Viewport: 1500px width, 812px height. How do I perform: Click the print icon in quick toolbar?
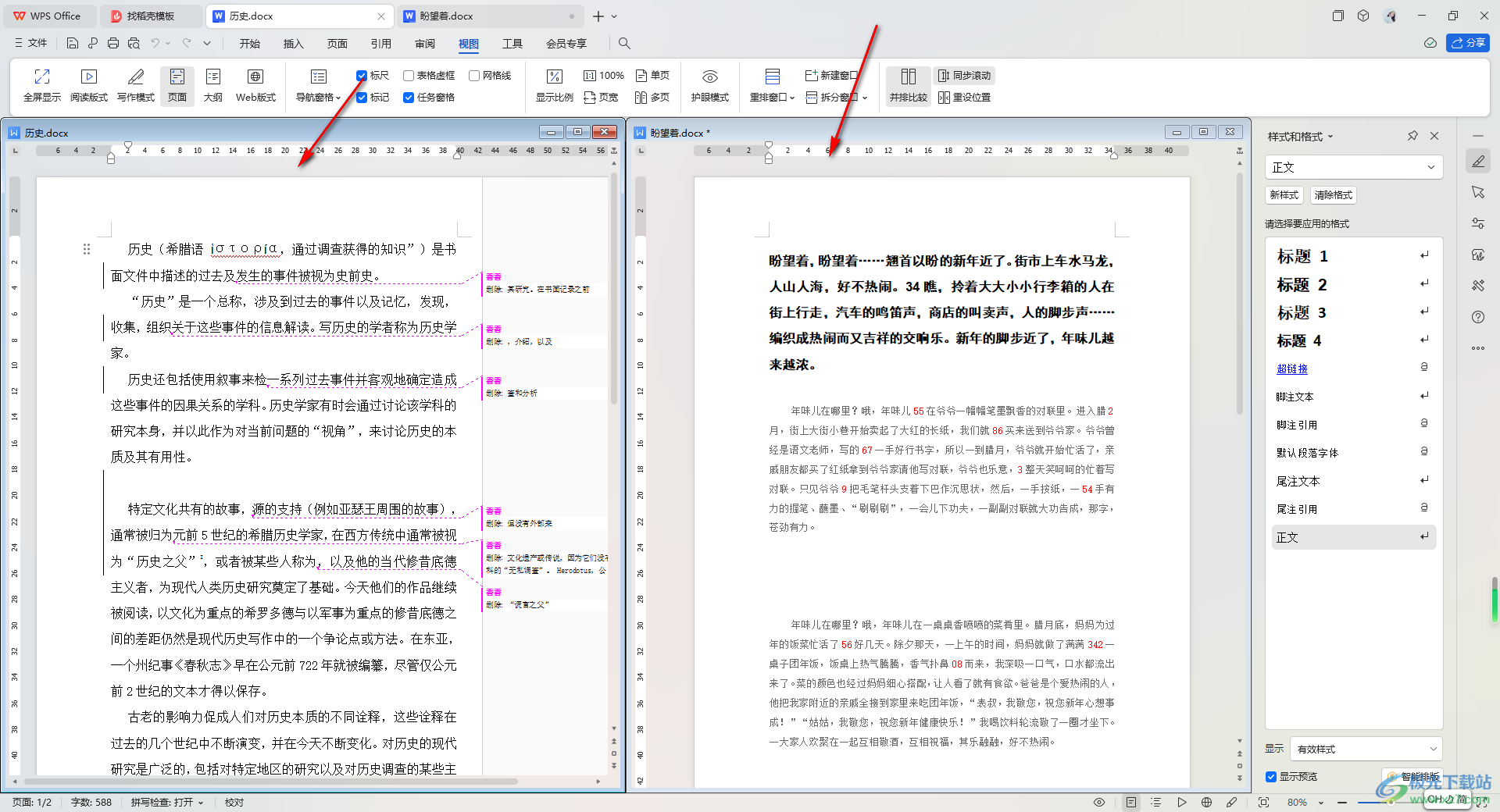[x=113, y=43]
